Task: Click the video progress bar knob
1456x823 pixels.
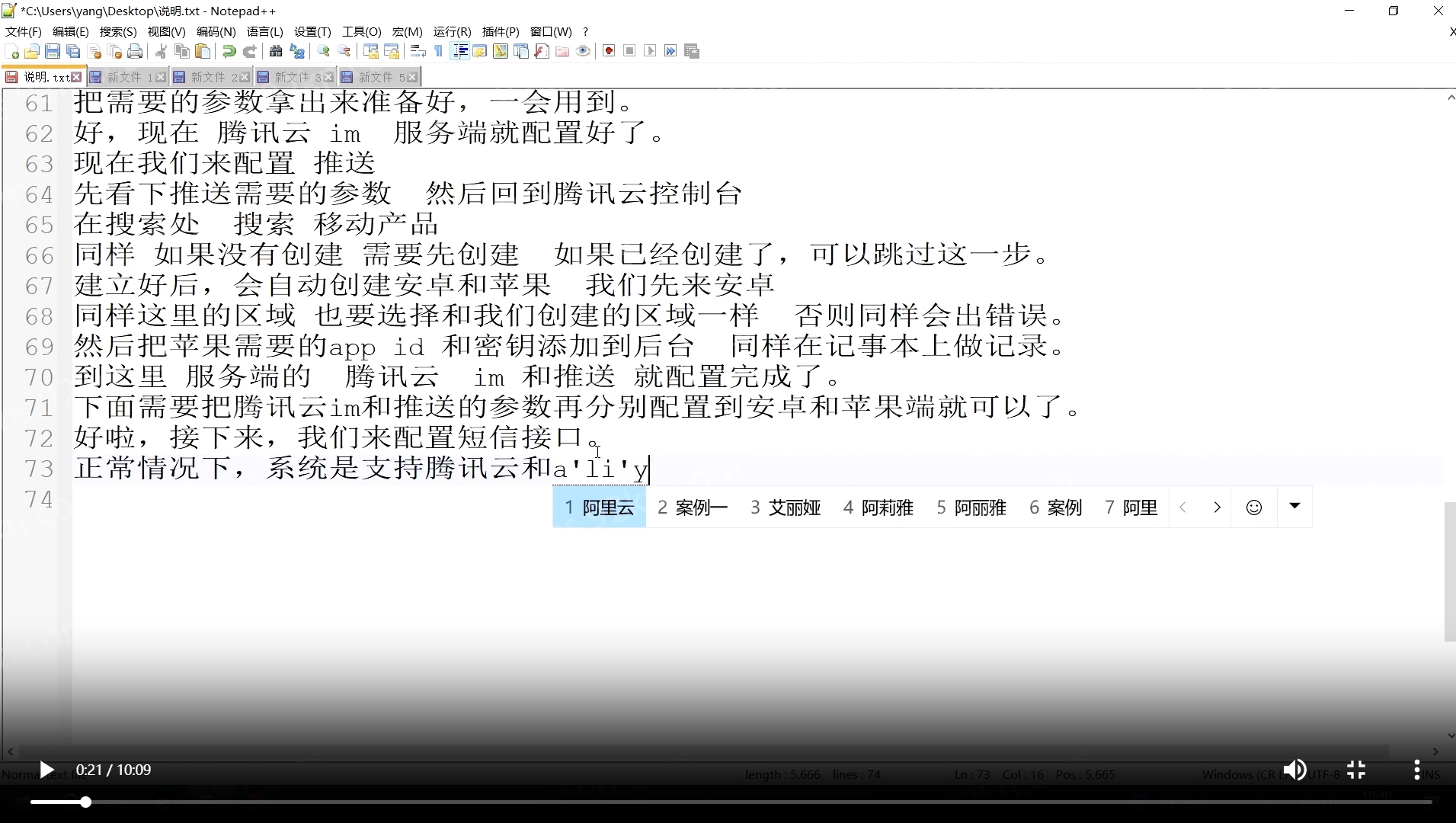Action: tap(86, 802)
